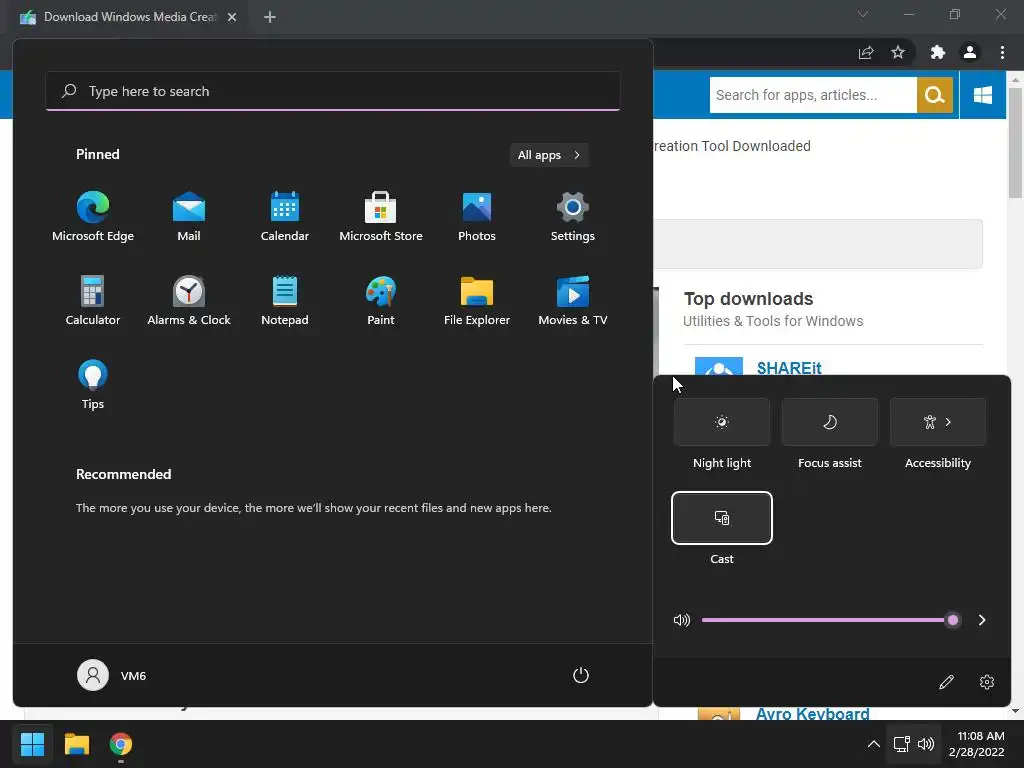Click the Windows platform icon on website
The width and height of the screenshot is (1024, 768).
pyautogui.click(x=983, y=95)
